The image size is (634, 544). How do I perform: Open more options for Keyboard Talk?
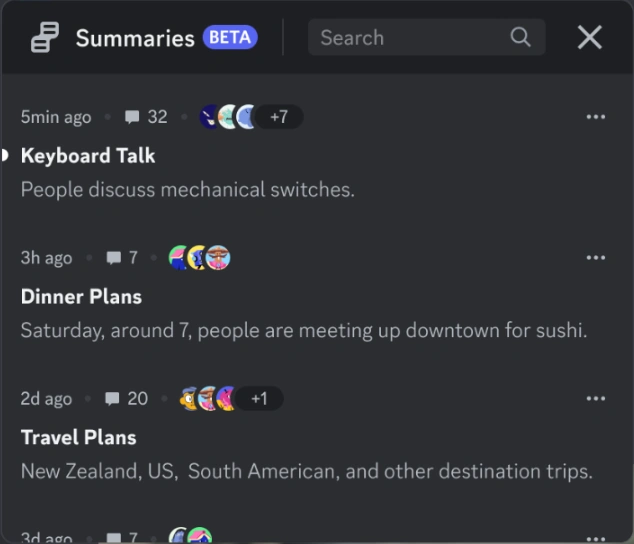coord(596,117)
